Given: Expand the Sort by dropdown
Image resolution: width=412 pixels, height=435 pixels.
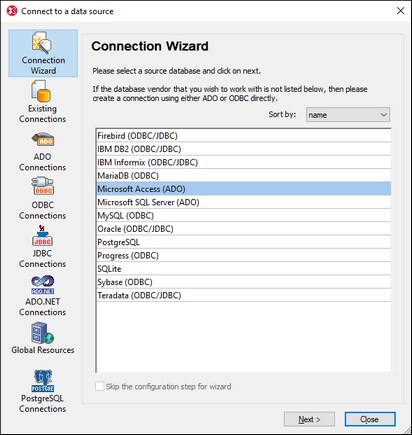Looking at the screenshot, I should coord(348,115).
